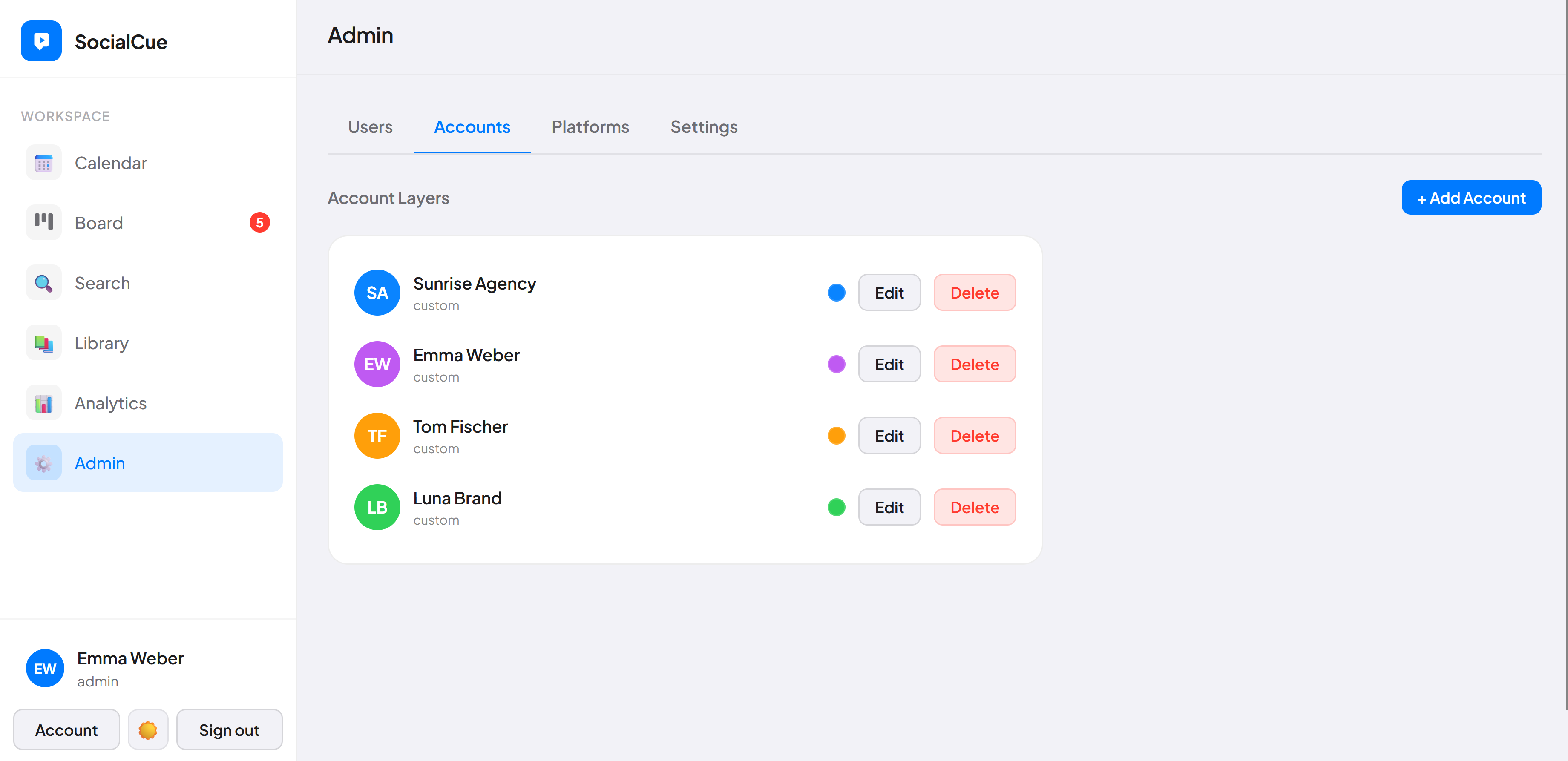Click the Sign out button
1568x761 pixels.
pos(229,729)
